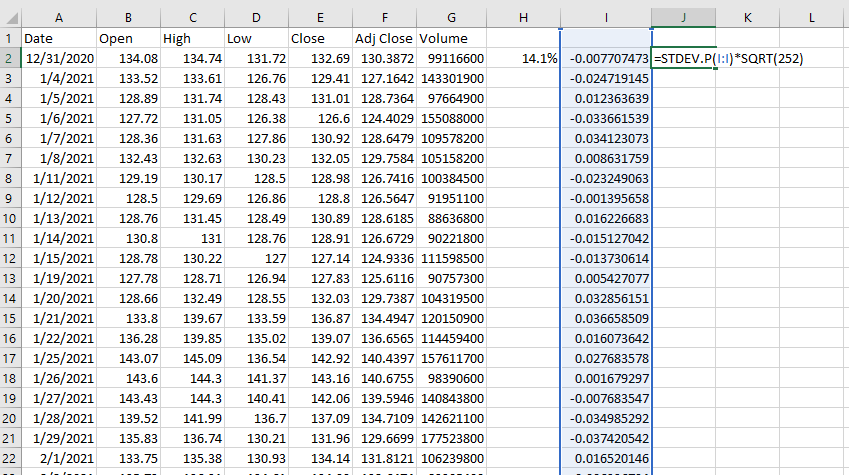Select the cell with date 1/11/2021

pos(59,178)
